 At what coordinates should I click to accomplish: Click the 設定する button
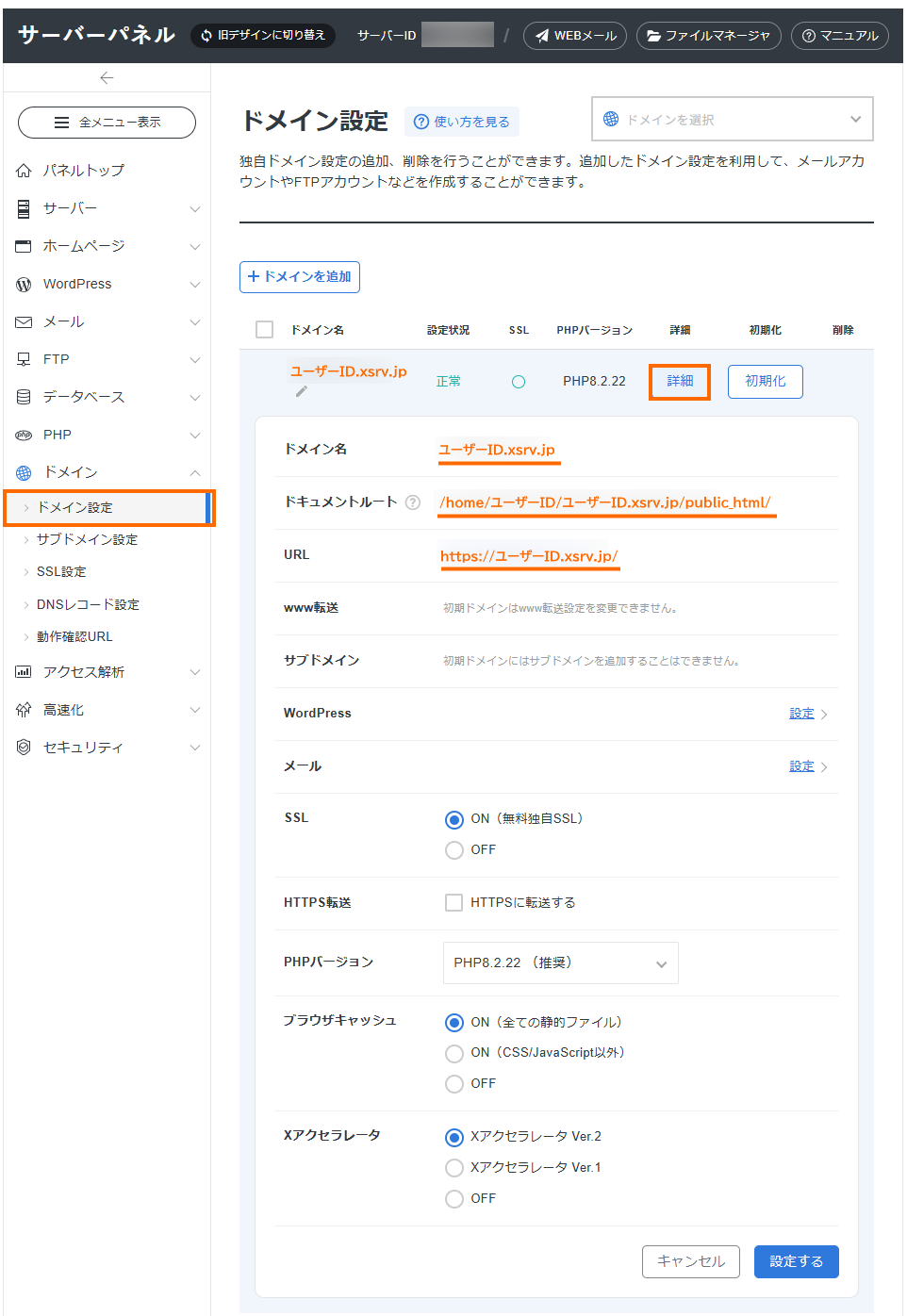797,1261
